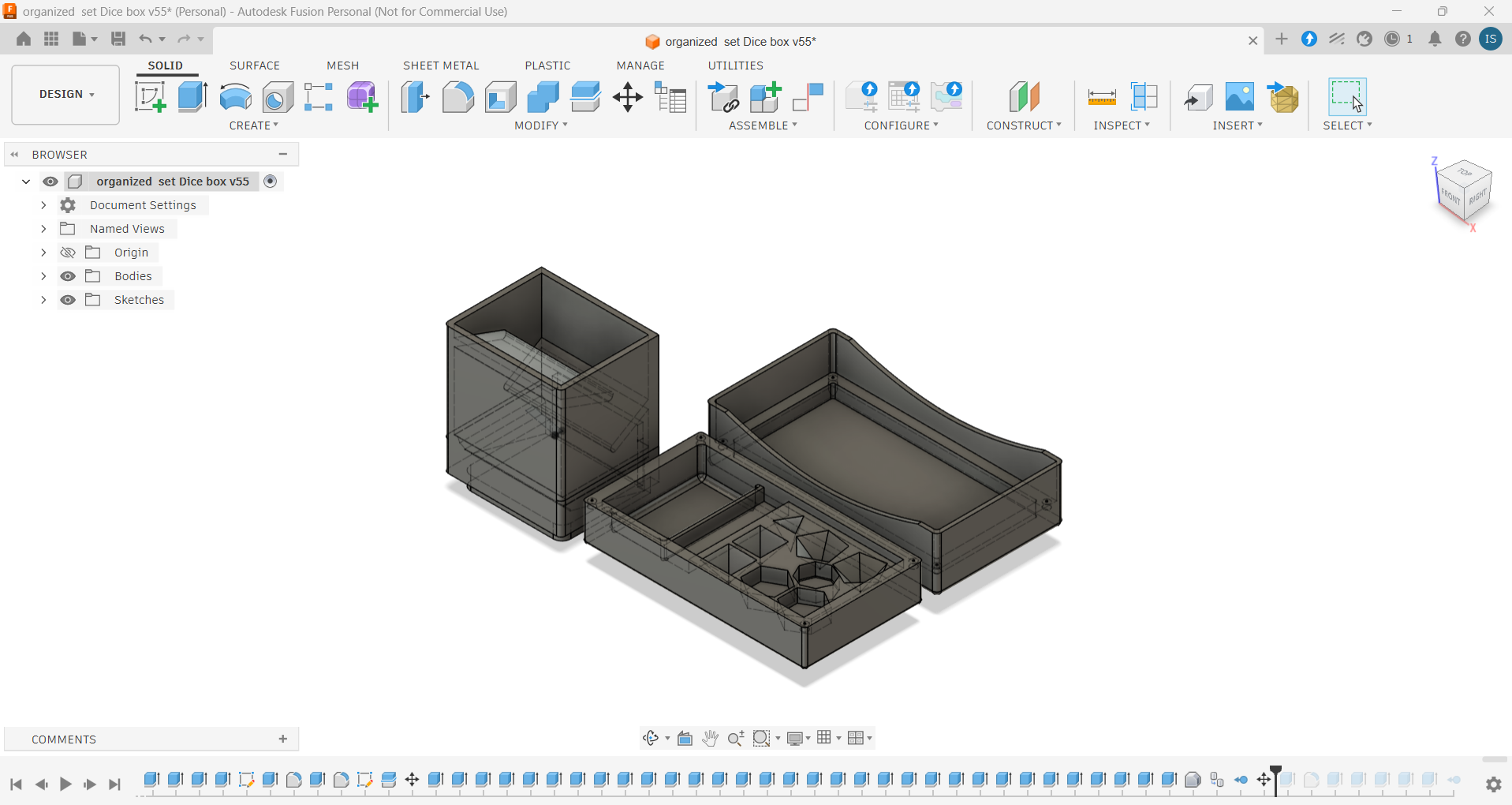Image resolution: width=1512 pixels, height=805 pixels.
Task: Click the Insert Image icon
Action: 1240,97
